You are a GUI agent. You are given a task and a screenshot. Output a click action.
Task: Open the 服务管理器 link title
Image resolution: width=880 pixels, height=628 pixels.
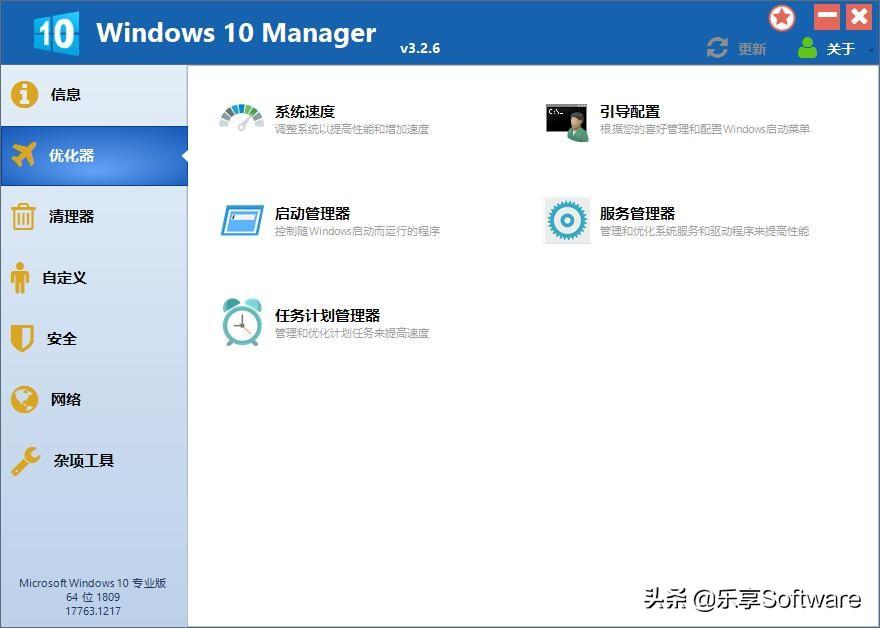tap(637, 213)
